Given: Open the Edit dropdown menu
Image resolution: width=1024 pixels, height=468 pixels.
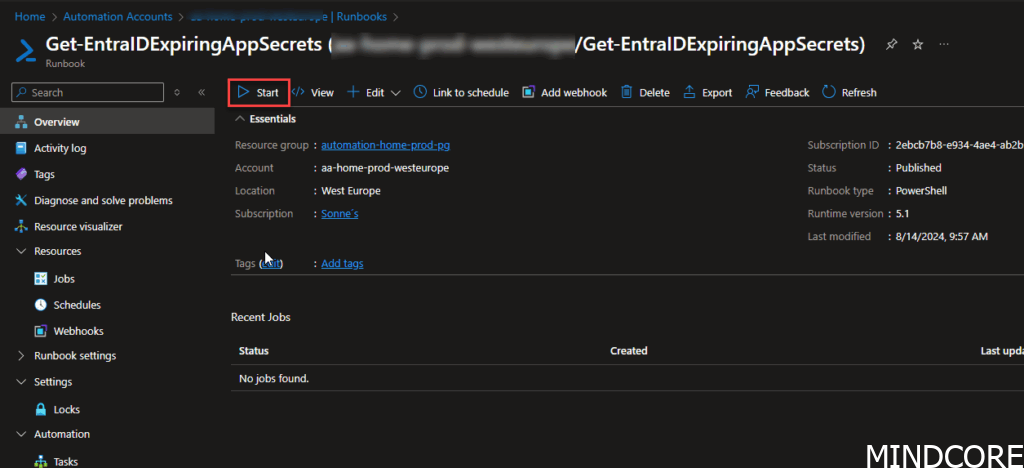Looking at the screenshot, I should [x=373, y=92].
